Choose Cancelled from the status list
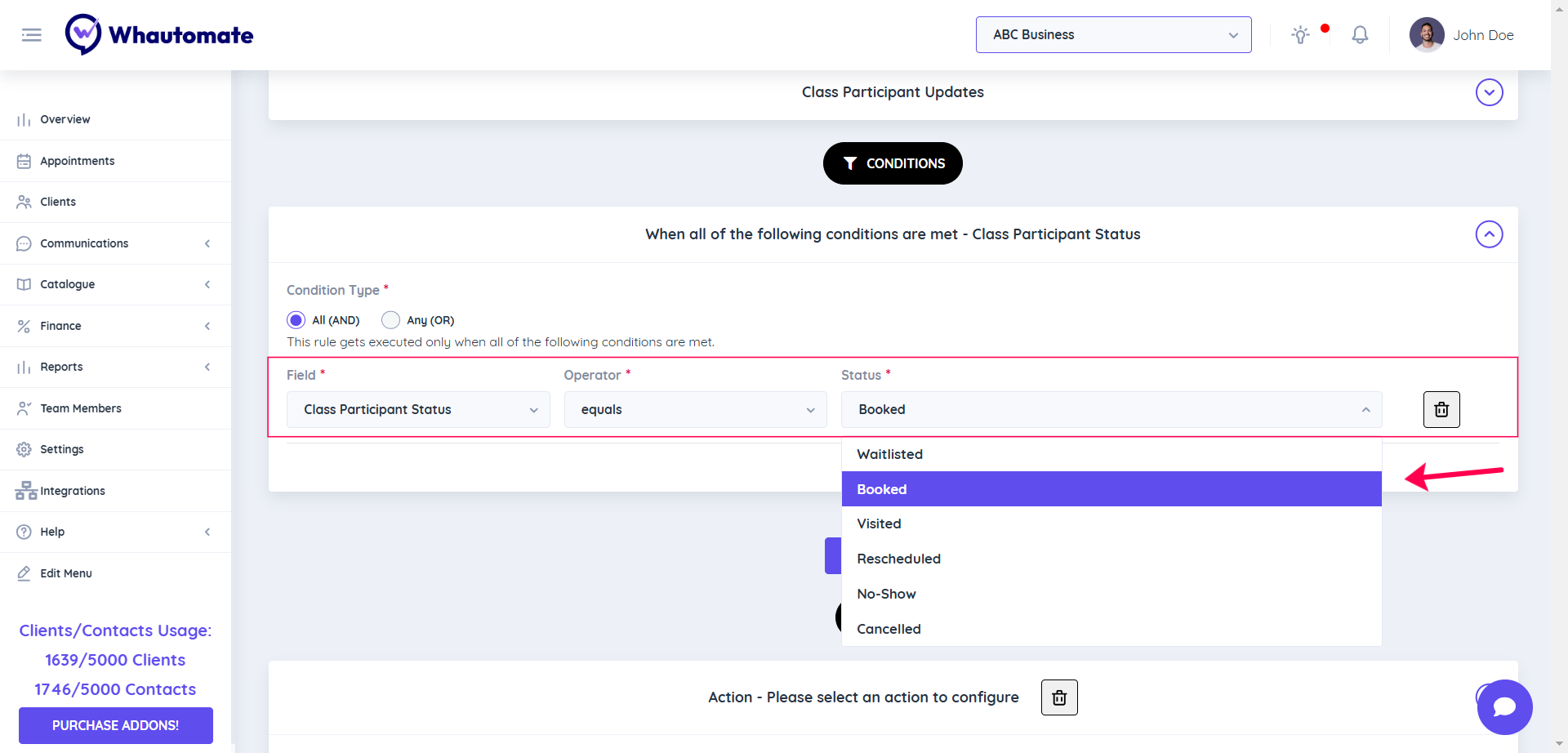The width and height of the screenshot is (1568, 753). tap(889, 629)
